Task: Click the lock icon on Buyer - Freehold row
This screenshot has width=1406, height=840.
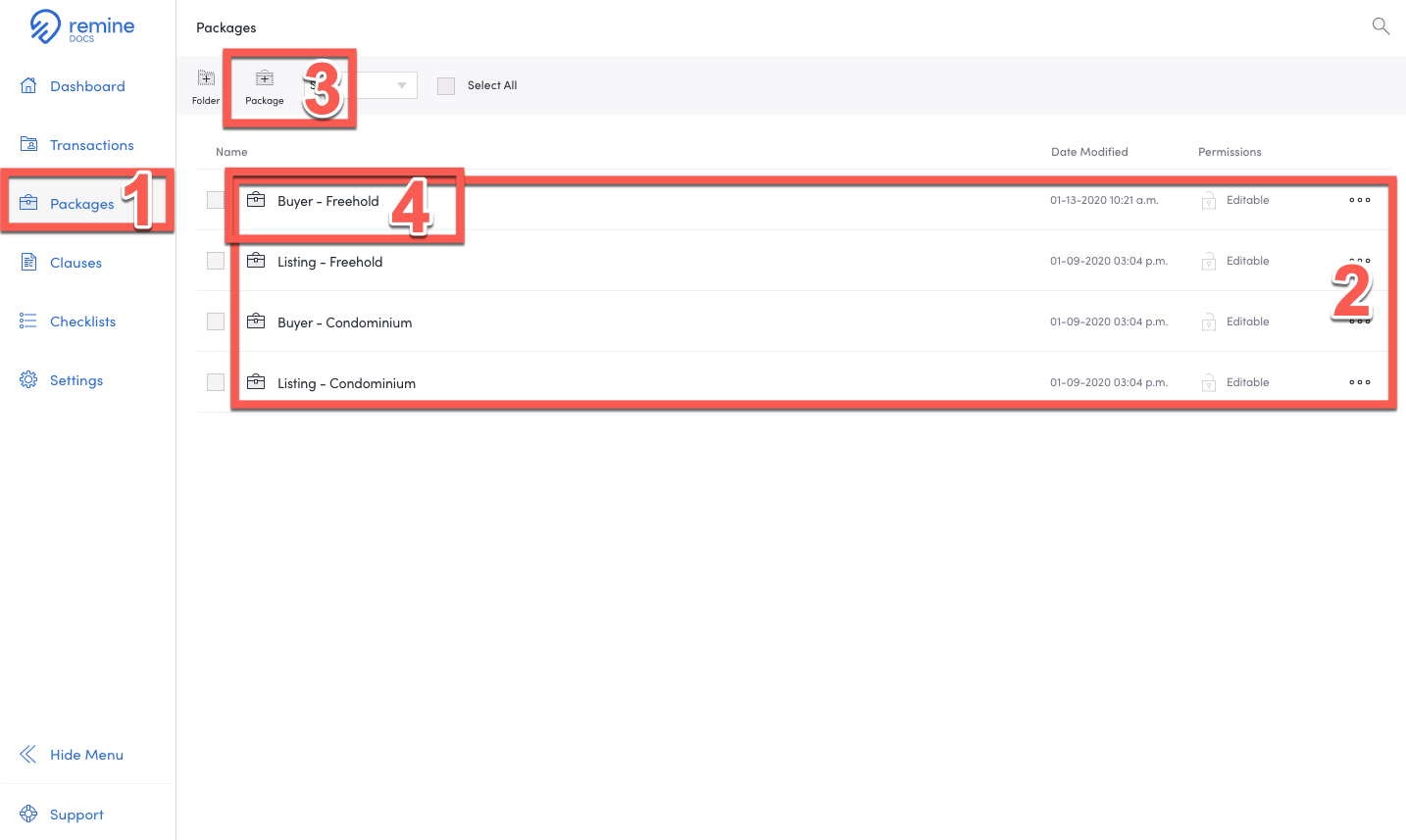Action: [x=1209, y=200]
